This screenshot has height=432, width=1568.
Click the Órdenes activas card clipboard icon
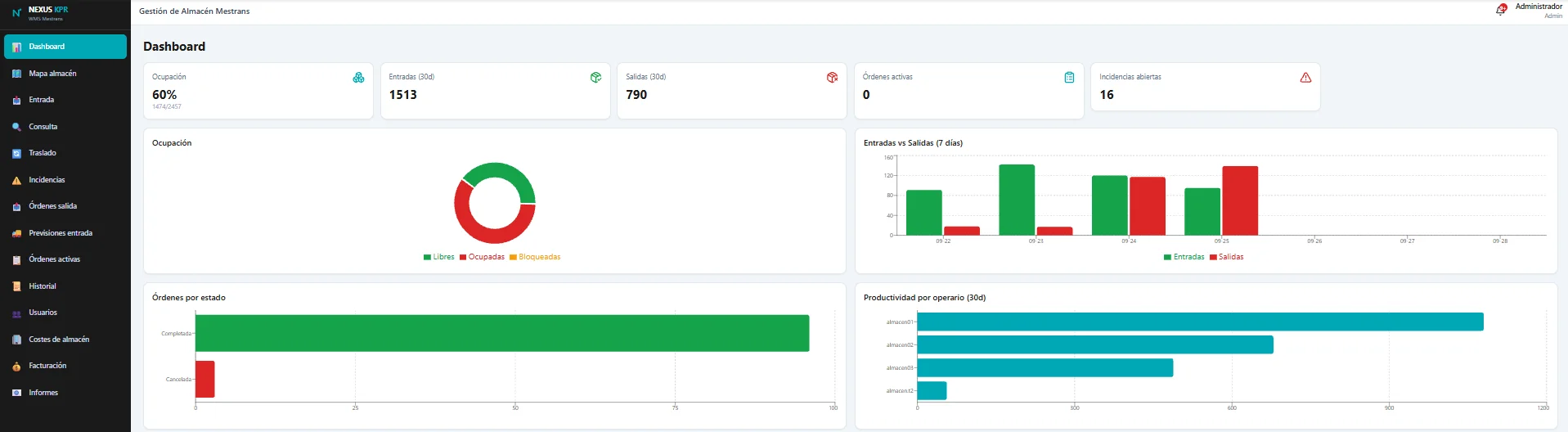1069,77
